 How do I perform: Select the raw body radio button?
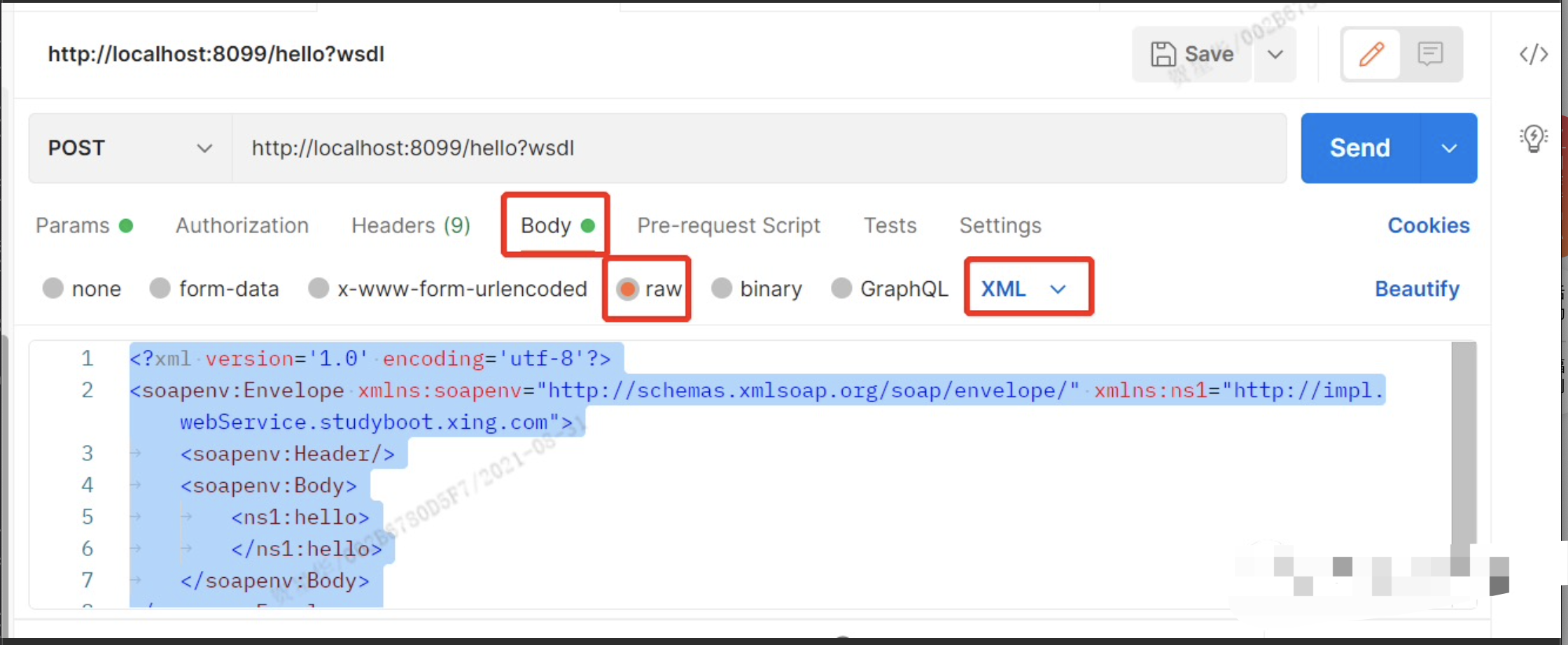coord(628,289)
